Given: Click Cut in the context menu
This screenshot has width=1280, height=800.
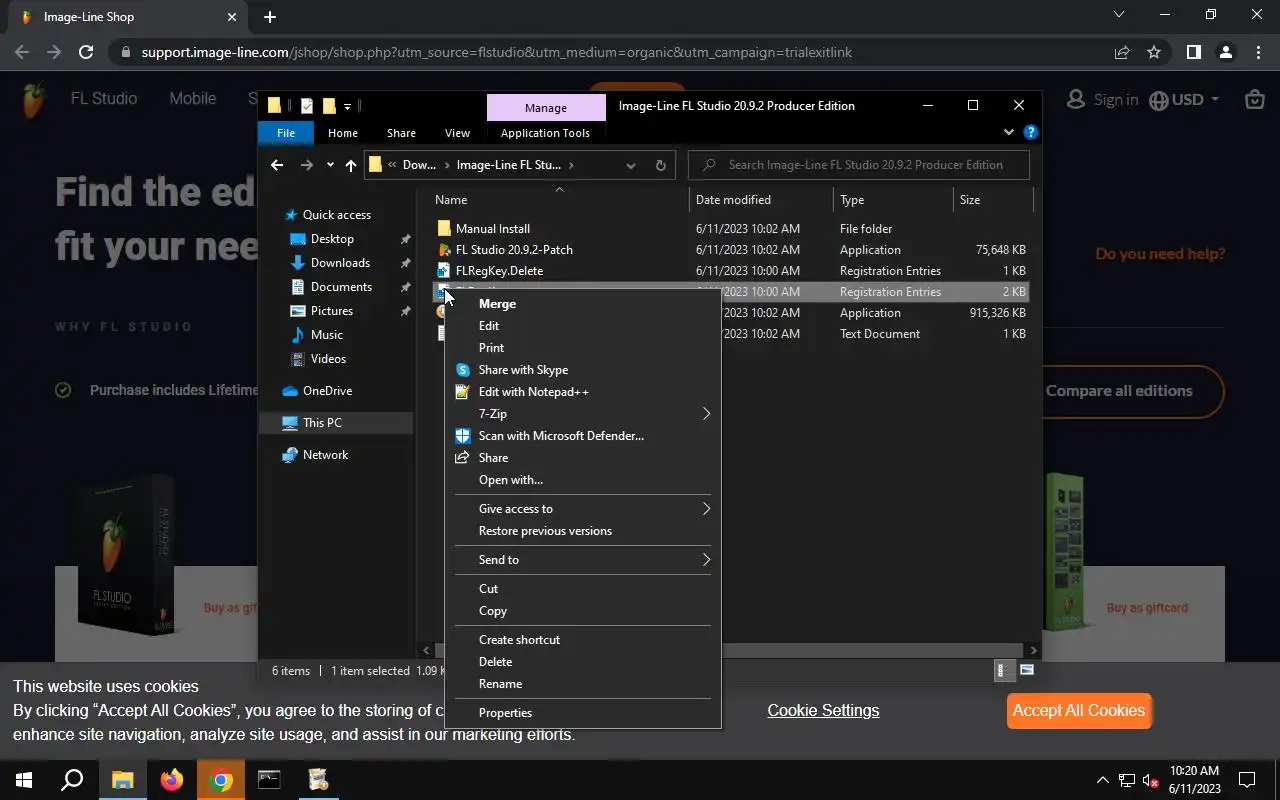Looking at the screenshot, I should [488, 589].
